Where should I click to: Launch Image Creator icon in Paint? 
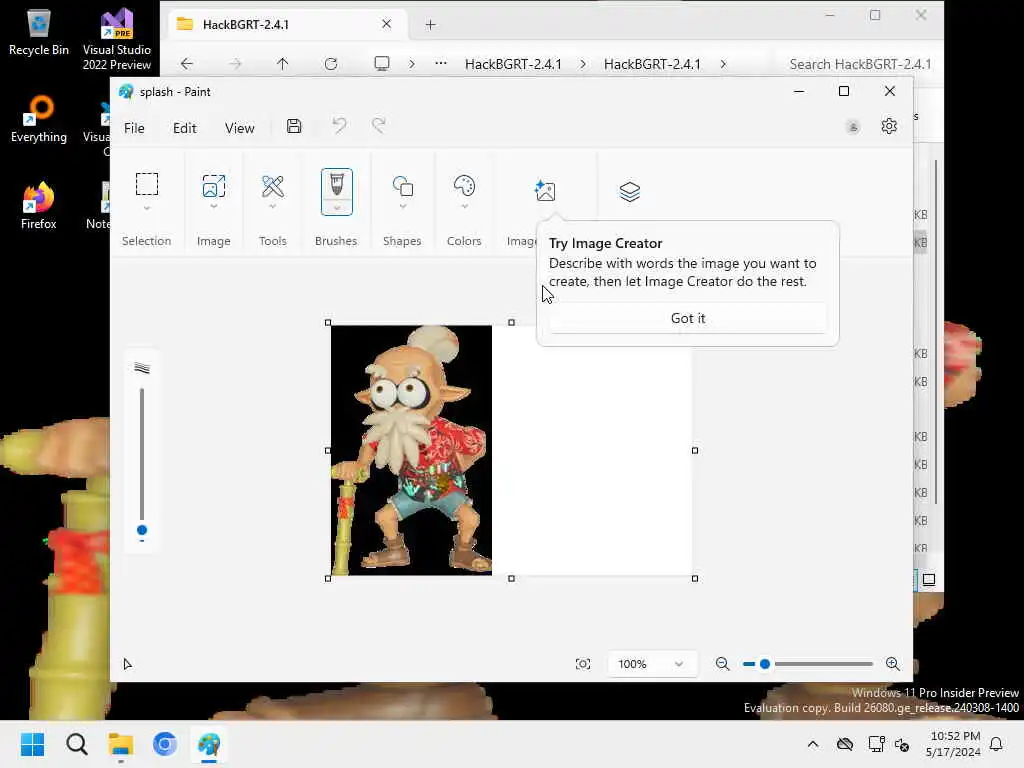[545, 191]
